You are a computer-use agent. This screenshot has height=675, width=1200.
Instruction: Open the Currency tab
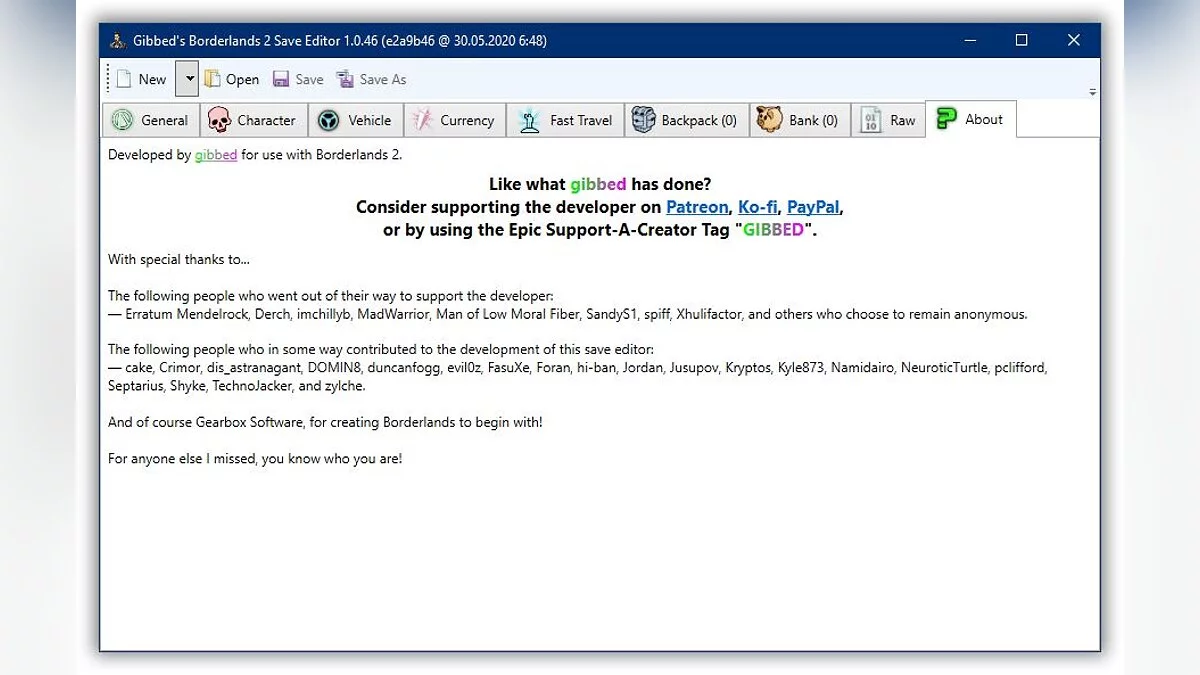pos(454,120)
